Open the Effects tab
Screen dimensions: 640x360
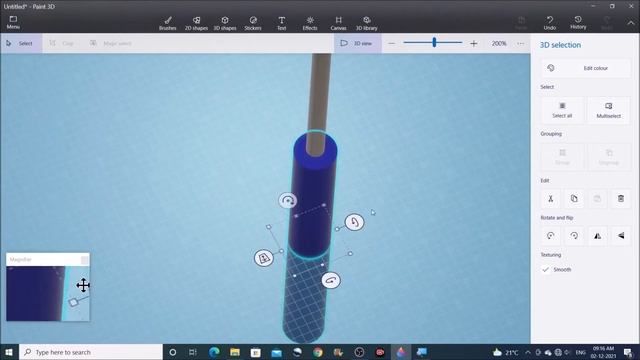point(310,23)
